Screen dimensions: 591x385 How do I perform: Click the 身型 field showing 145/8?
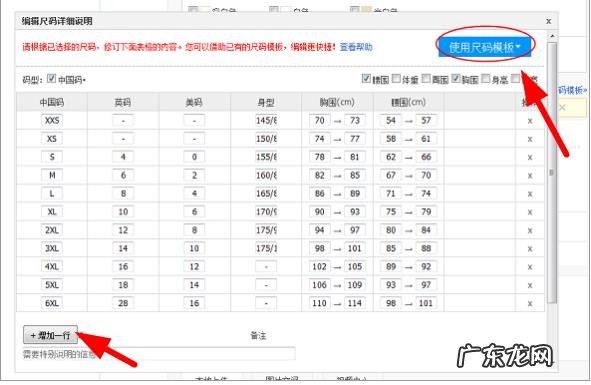[x=266, y=120]
